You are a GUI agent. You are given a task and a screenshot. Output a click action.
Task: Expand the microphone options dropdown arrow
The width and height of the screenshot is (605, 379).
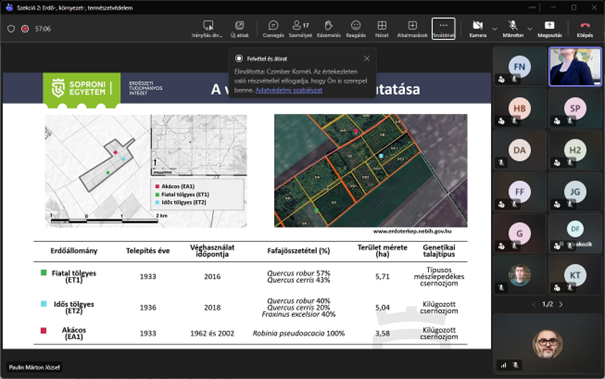530,29
